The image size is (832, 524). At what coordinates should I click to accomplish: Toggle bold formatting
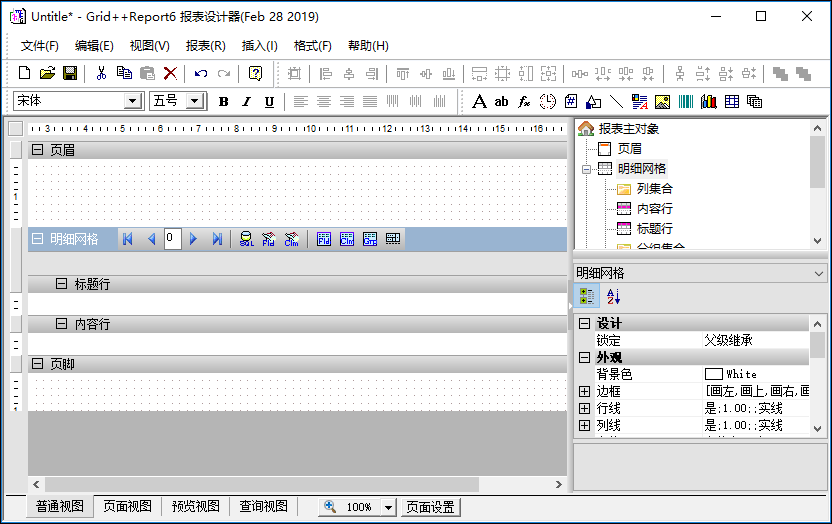[x=223, y=101]
